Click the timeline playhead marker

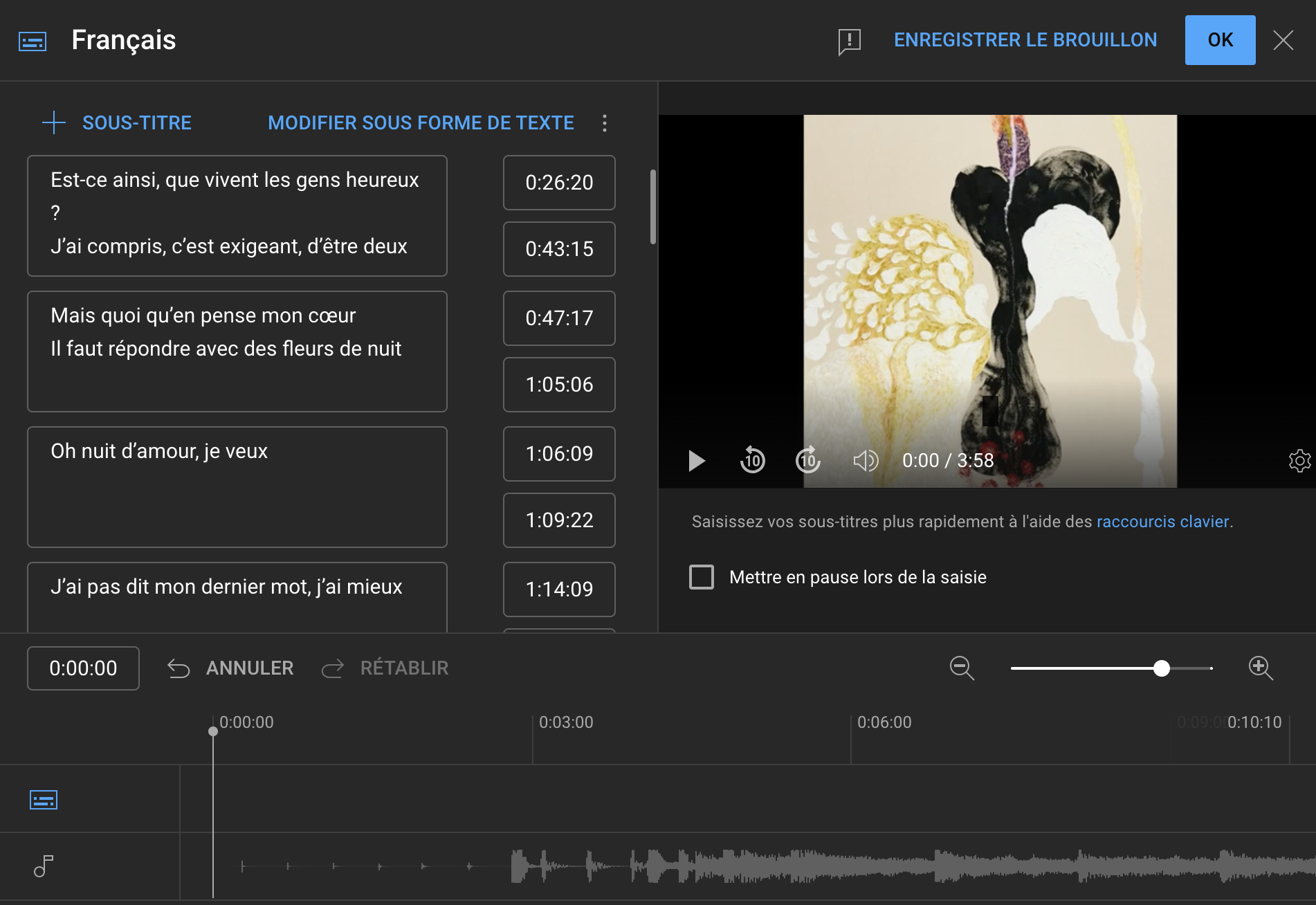[213, 731]
